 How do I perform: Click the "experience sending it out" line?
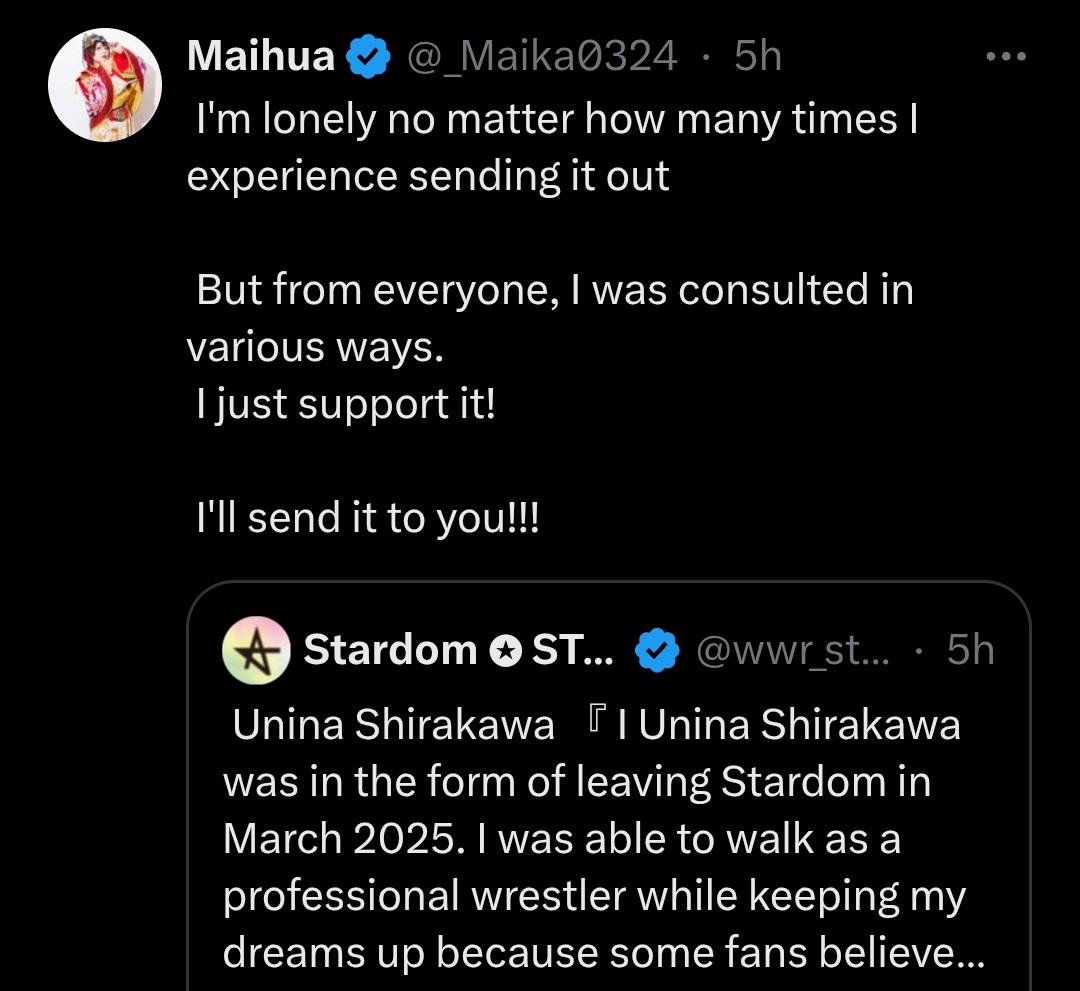(x=428, y=176)
